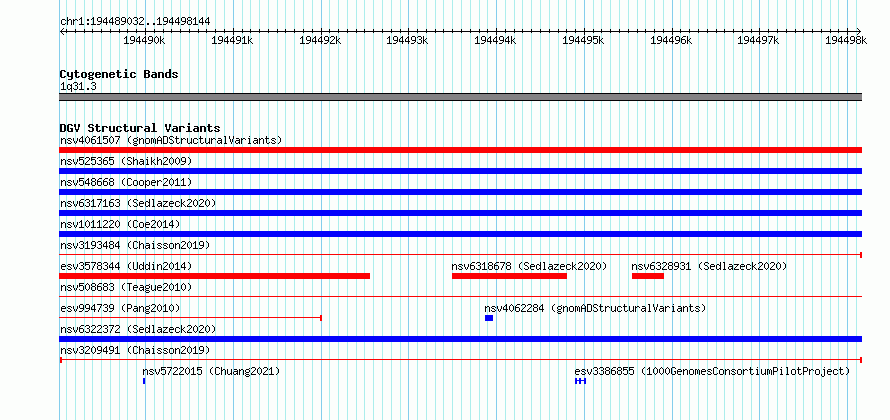This screenshot has height=420, width=890.
Task: Open the nsv525365 (Shaikh2009) label
Action: click(x=126, y=161)
